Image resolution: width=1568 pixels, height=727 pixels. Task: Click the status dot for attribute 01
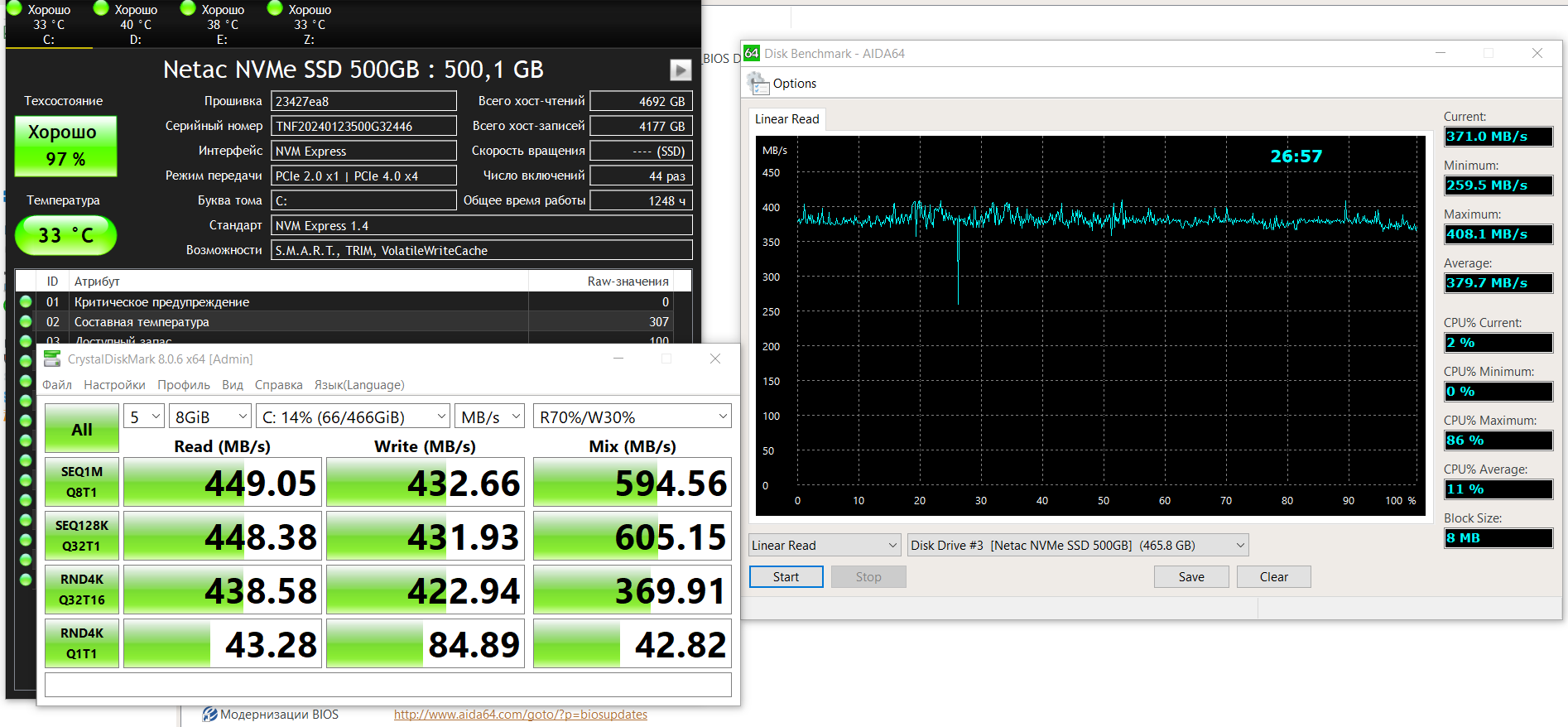tap(26, 302)
